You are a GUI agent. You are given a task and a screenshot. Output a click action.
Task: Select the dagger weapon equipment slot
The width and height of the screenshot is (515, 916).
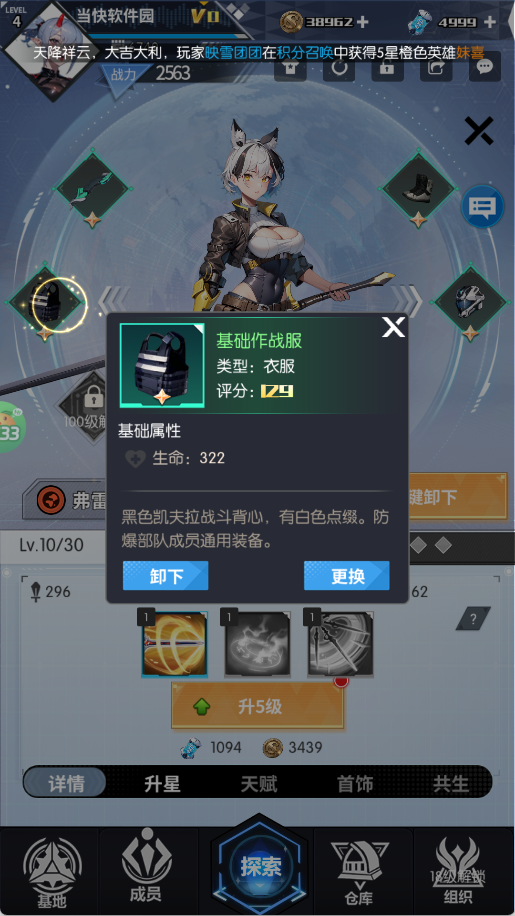92,189
